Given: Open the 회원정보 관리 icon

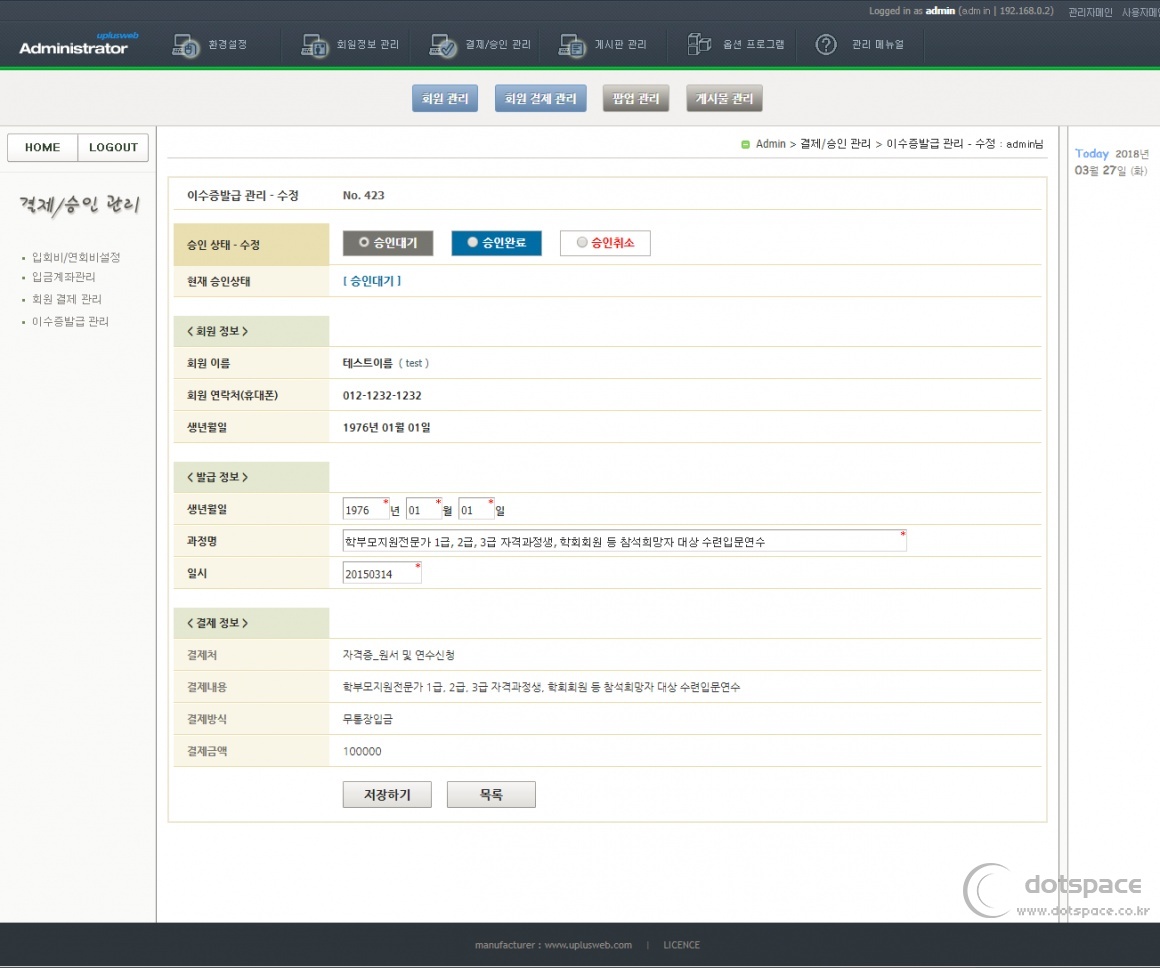Looking at the screenshot, I should 315,46.
